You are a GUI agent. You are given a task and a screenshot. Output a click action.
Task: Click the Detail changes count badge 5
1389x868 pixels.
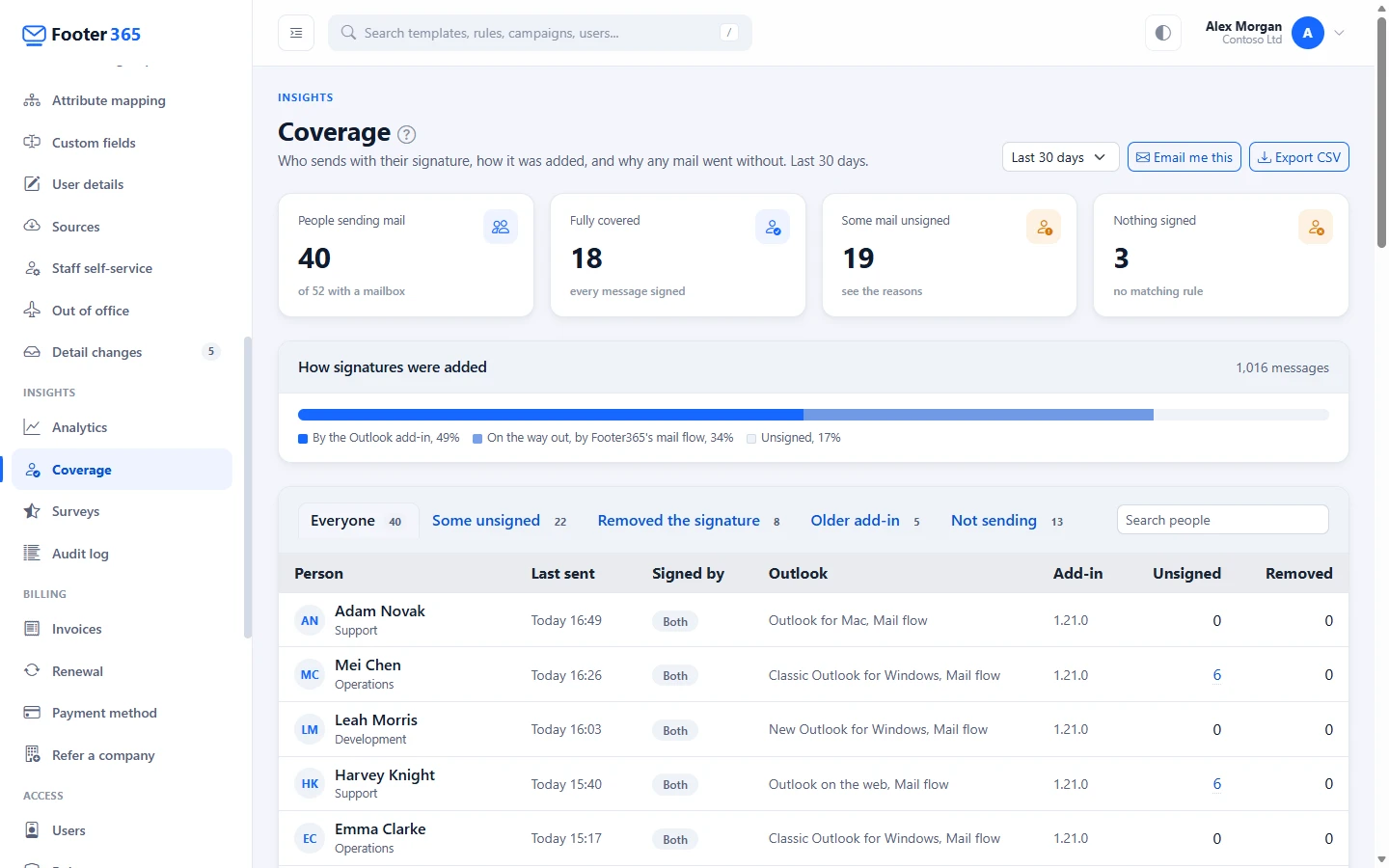click(211, 351)
